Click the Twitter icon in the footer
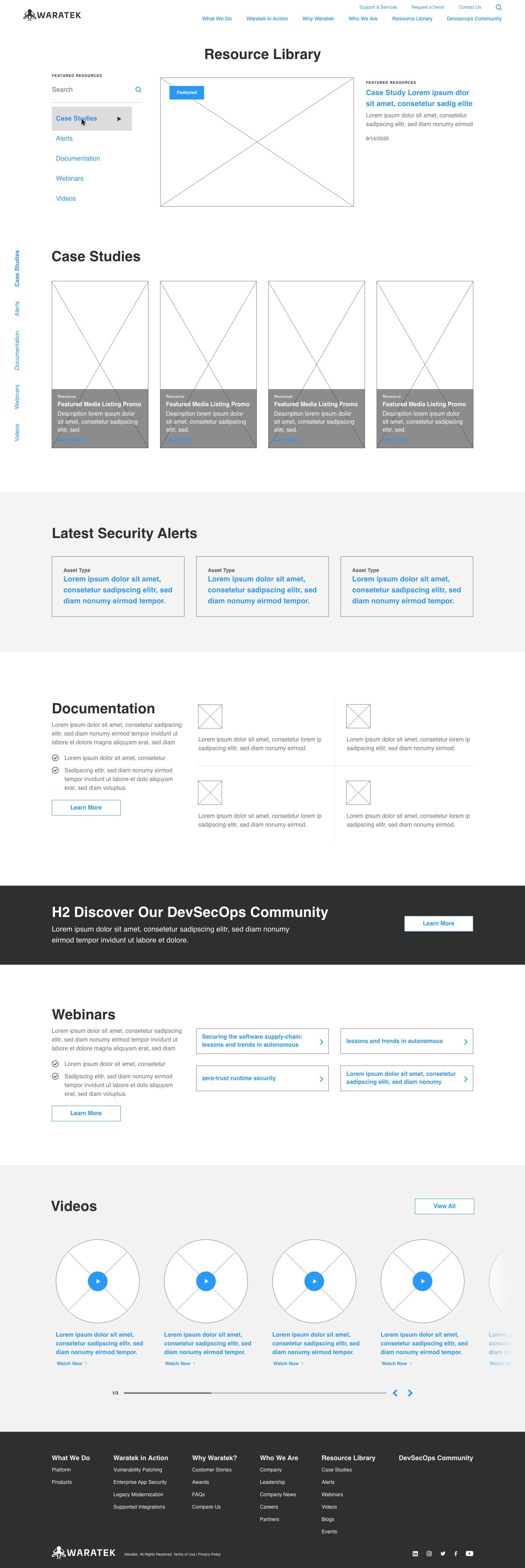Image resolution: width=525 pixels, height=1568 pixels. click(x=443, y=1553)
